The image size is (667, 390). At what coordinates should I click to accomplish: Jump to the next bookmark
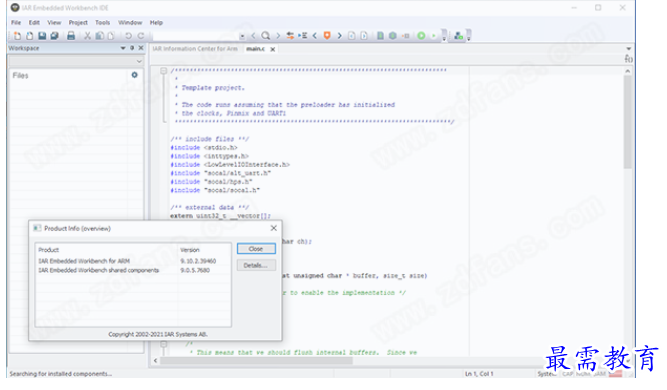pyautogui.click(x=339, y=36)
